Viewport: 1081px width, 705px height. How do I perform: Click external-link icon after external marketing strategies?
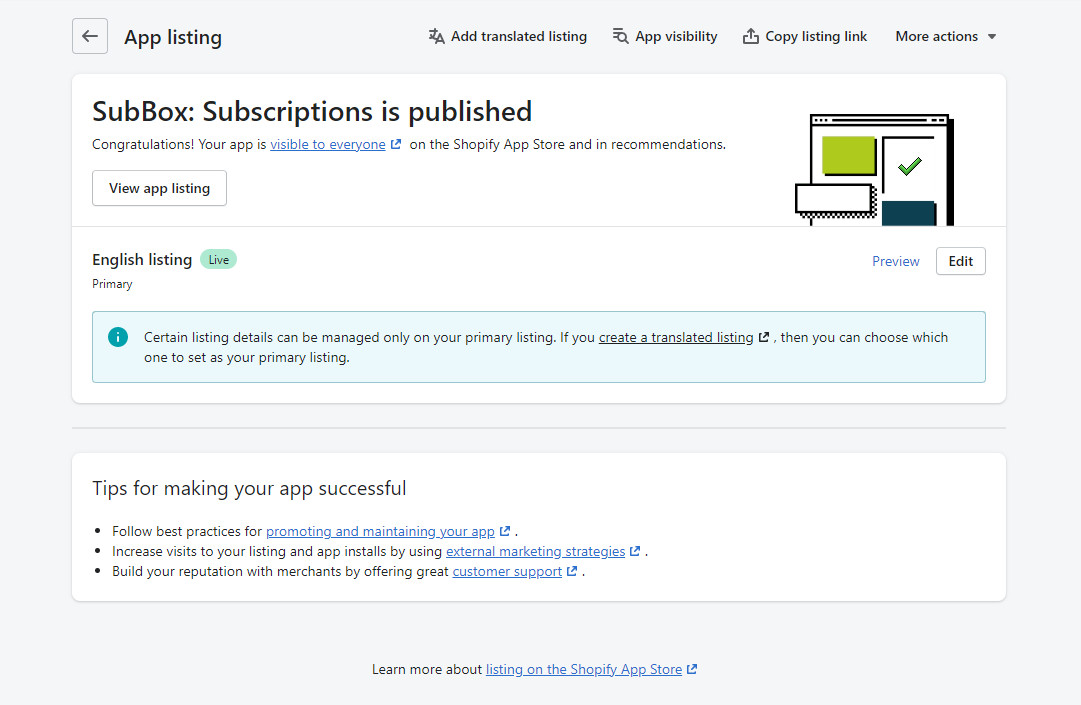point(636,551)
